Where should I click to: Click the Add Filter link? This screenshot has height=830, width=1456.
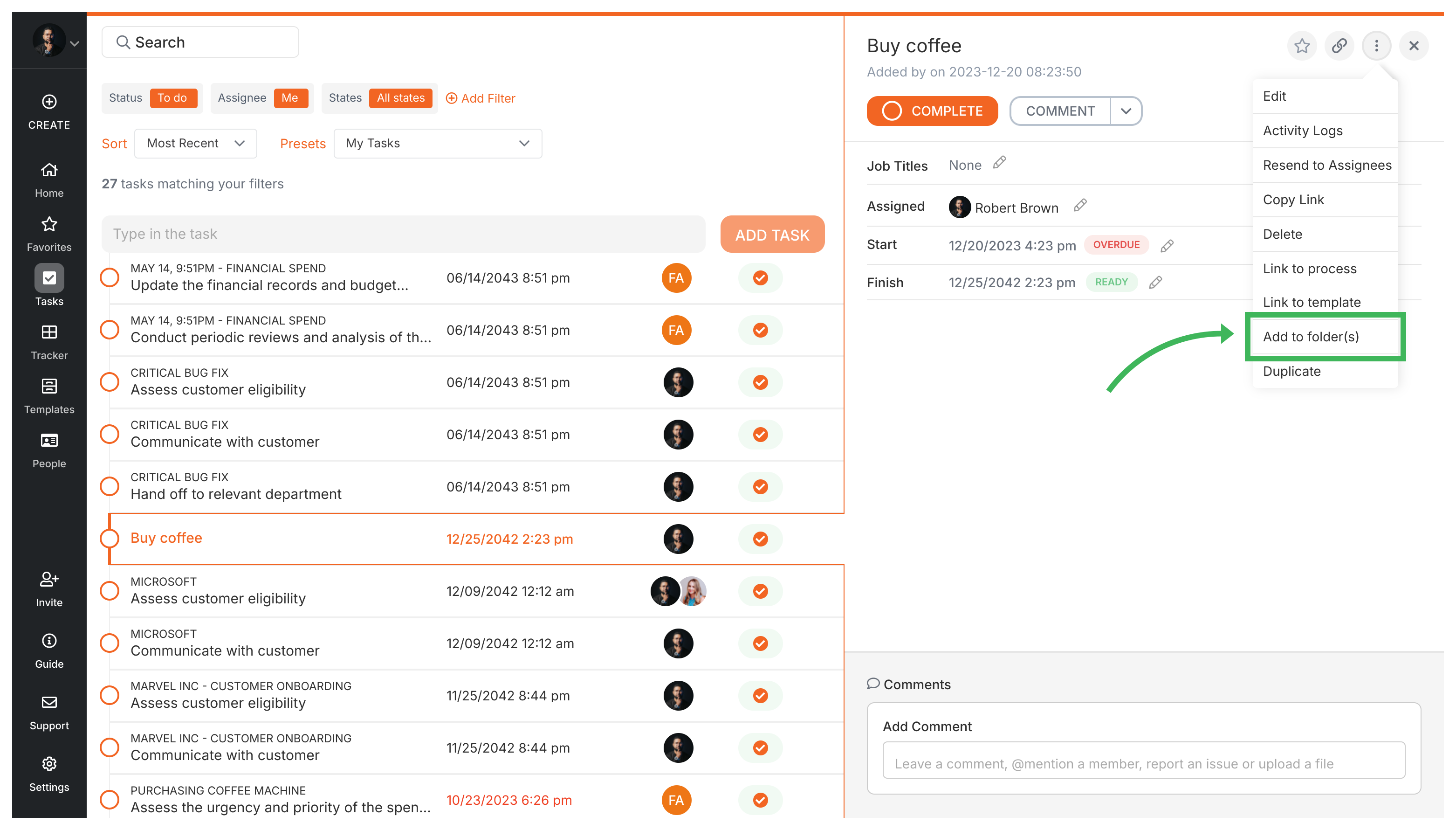pyautogui.click(x=480, y=98)
